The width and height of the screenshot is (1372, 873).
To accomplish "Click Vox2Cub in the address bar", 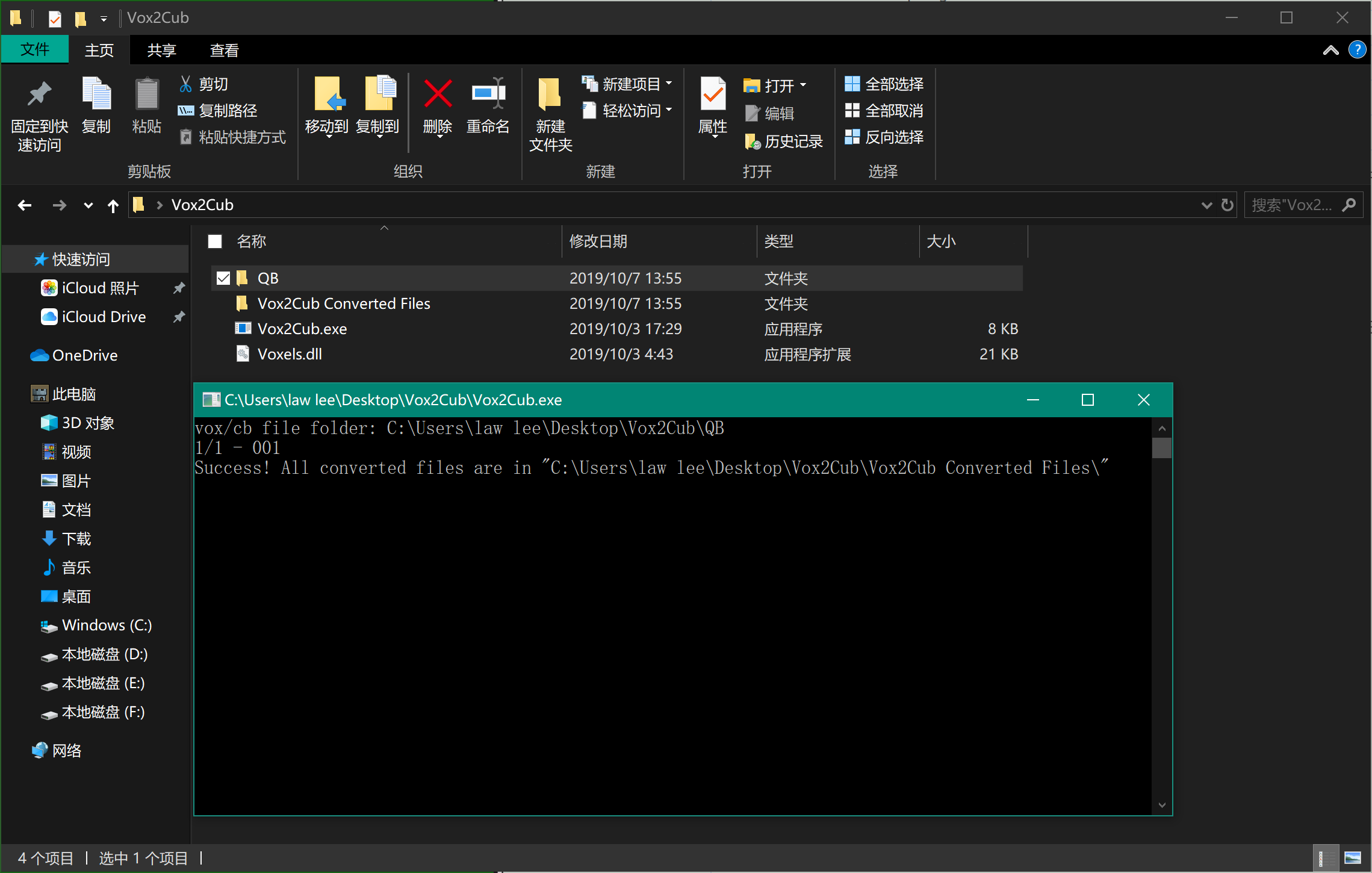I will pyautogui.click(x=202, y=205).
